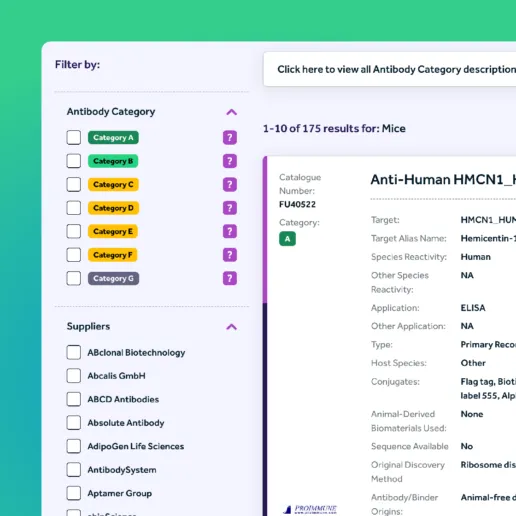Click the Absolute Antibody supplier name
Screen dimensions: 516x516
[126, 423]
